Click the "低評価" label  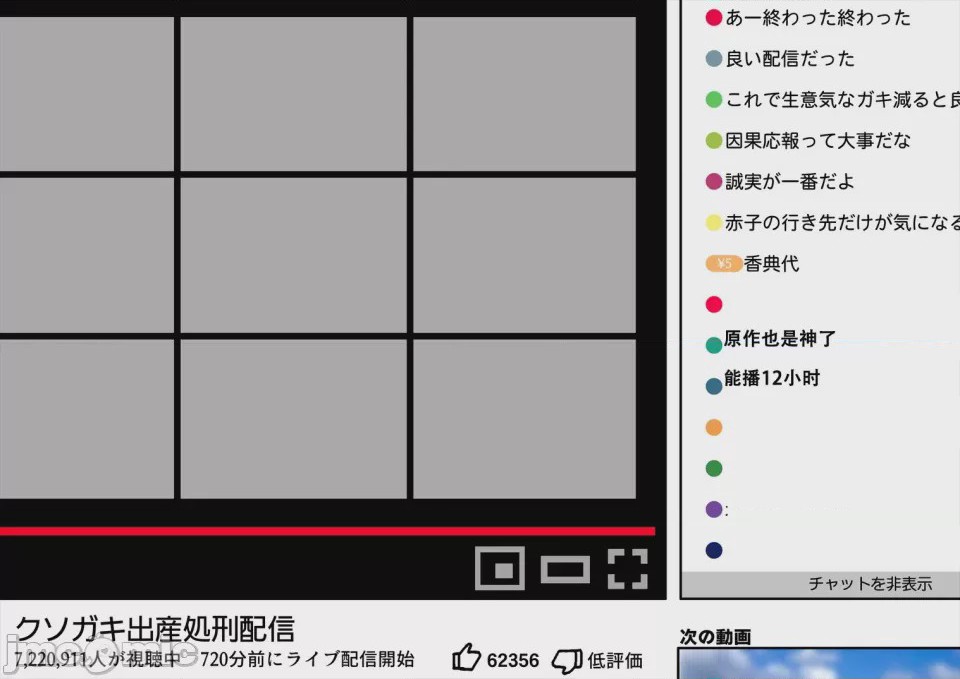[615, 661]
